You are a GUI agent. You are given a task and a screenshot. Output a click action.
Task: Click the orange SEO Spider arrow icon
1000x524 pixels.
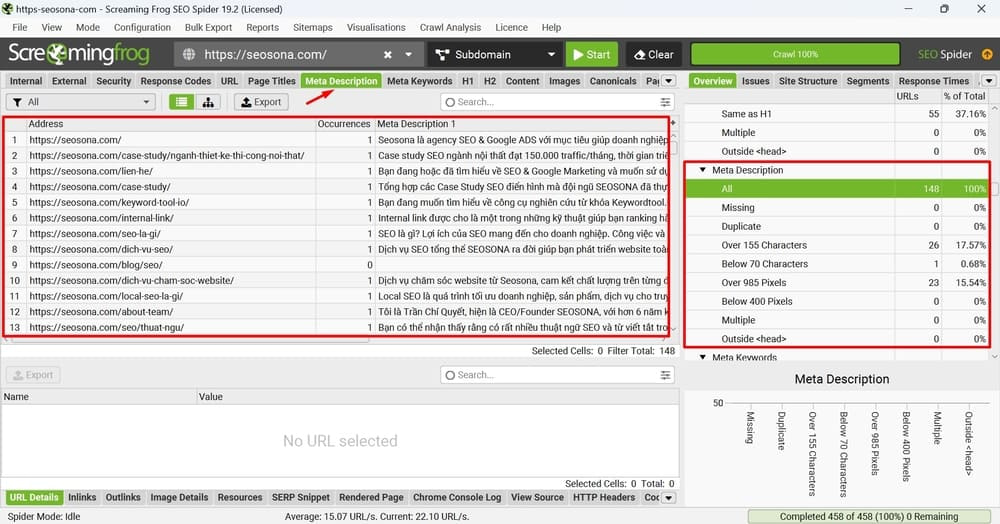pyautogui.click(x=987, y=55)
